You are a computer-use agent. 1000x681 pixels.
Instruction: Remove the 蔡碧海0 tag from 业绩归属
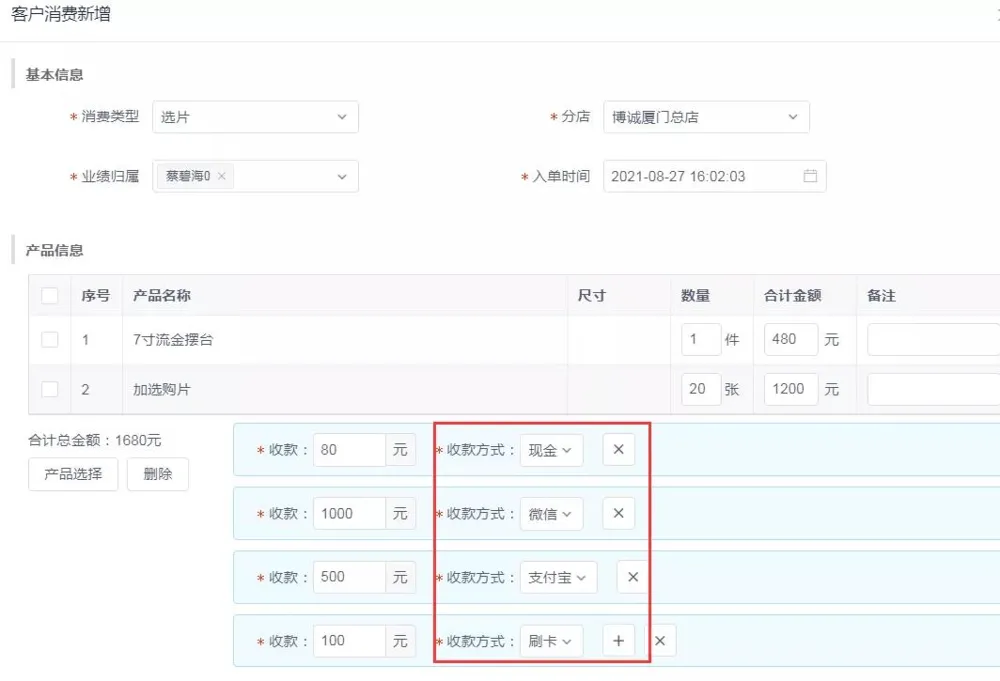222,176
